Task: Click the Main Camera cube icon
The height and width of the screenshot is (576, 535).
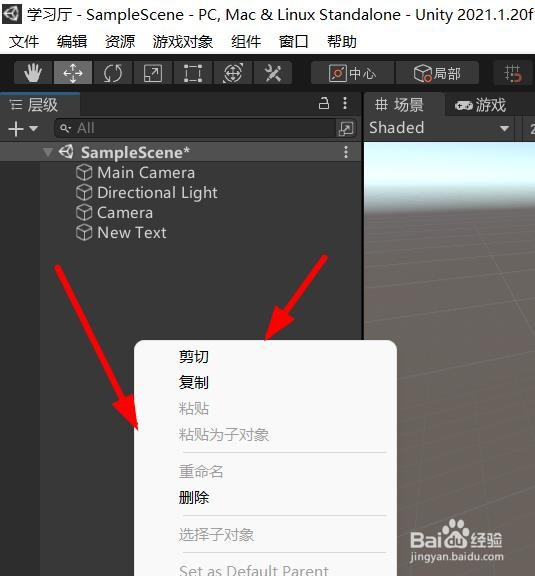Action: pyautogui.click(x=84, y=172)
